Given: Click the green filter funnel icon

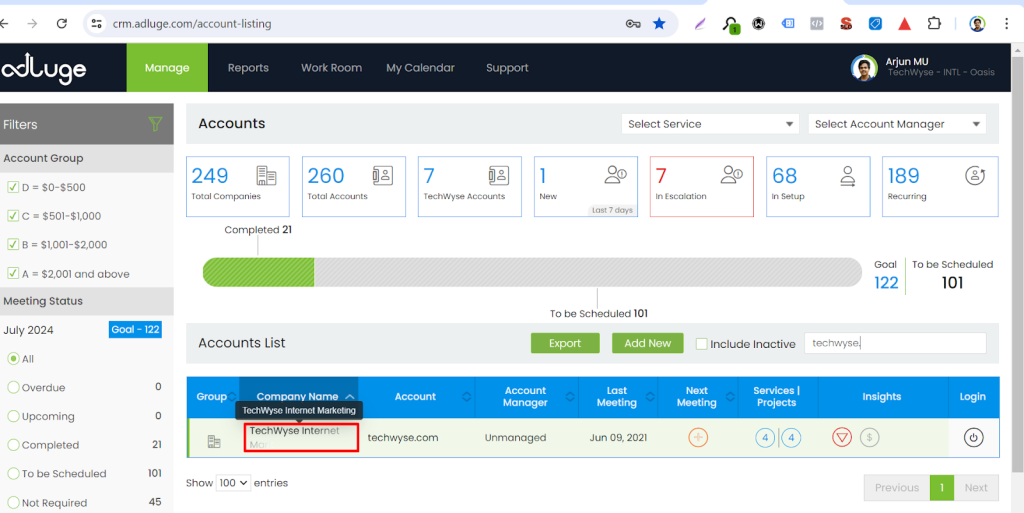Looking at the screenshot, I should [x=155, y=124].
